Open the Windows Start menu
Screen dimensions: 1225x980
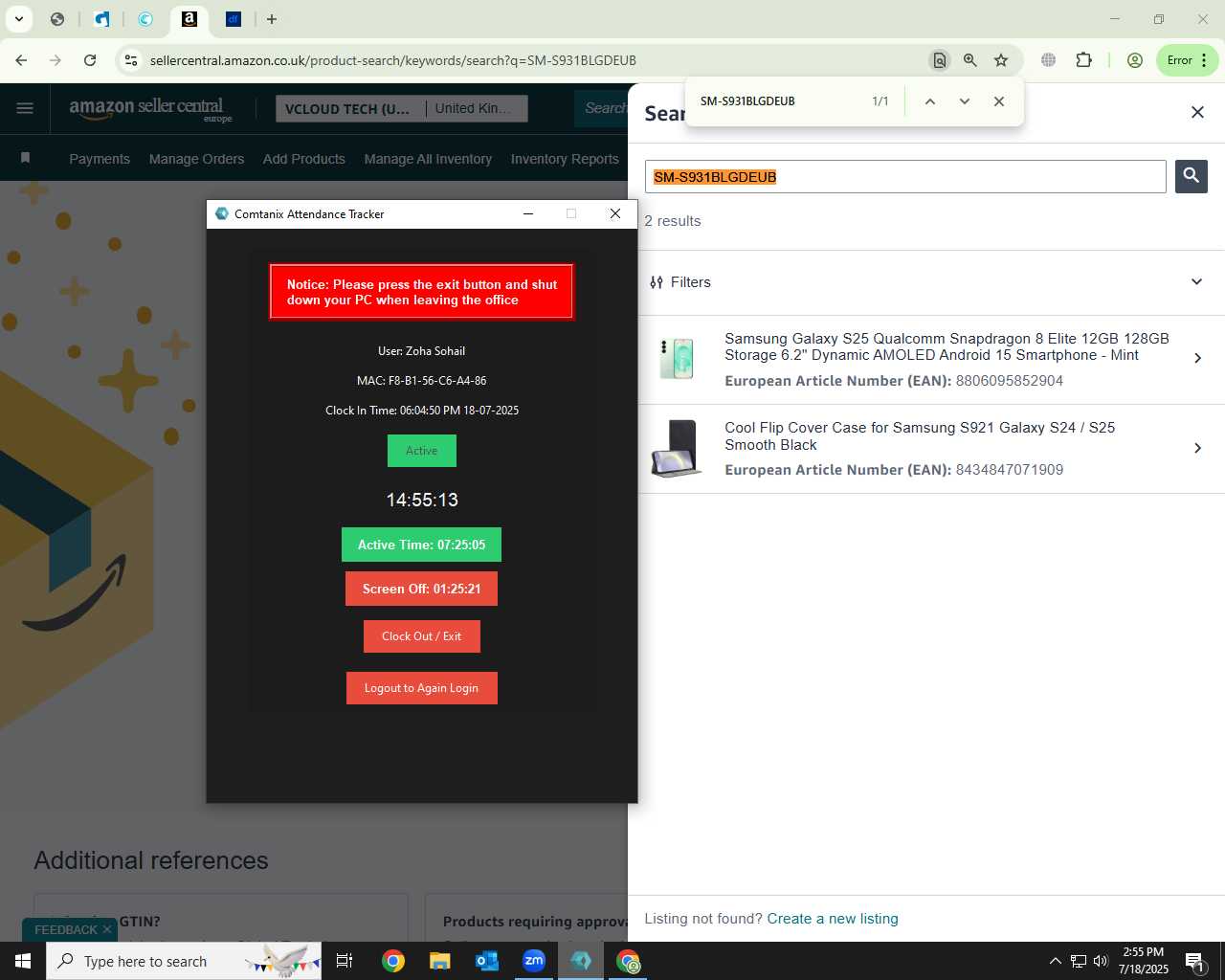pos(23,961)
